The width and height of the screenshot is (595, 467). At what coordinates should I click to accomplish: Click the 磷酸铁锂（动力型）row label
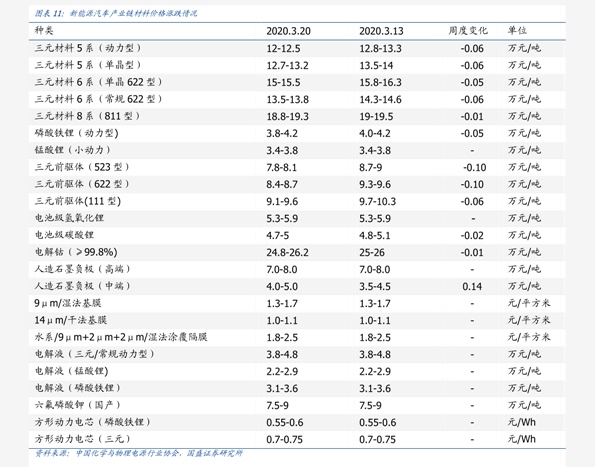77,133
